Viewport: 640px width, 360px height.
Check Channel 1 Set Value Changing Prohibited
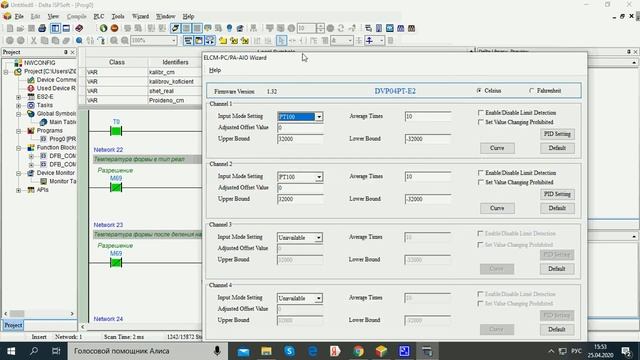tap(480, 122)
